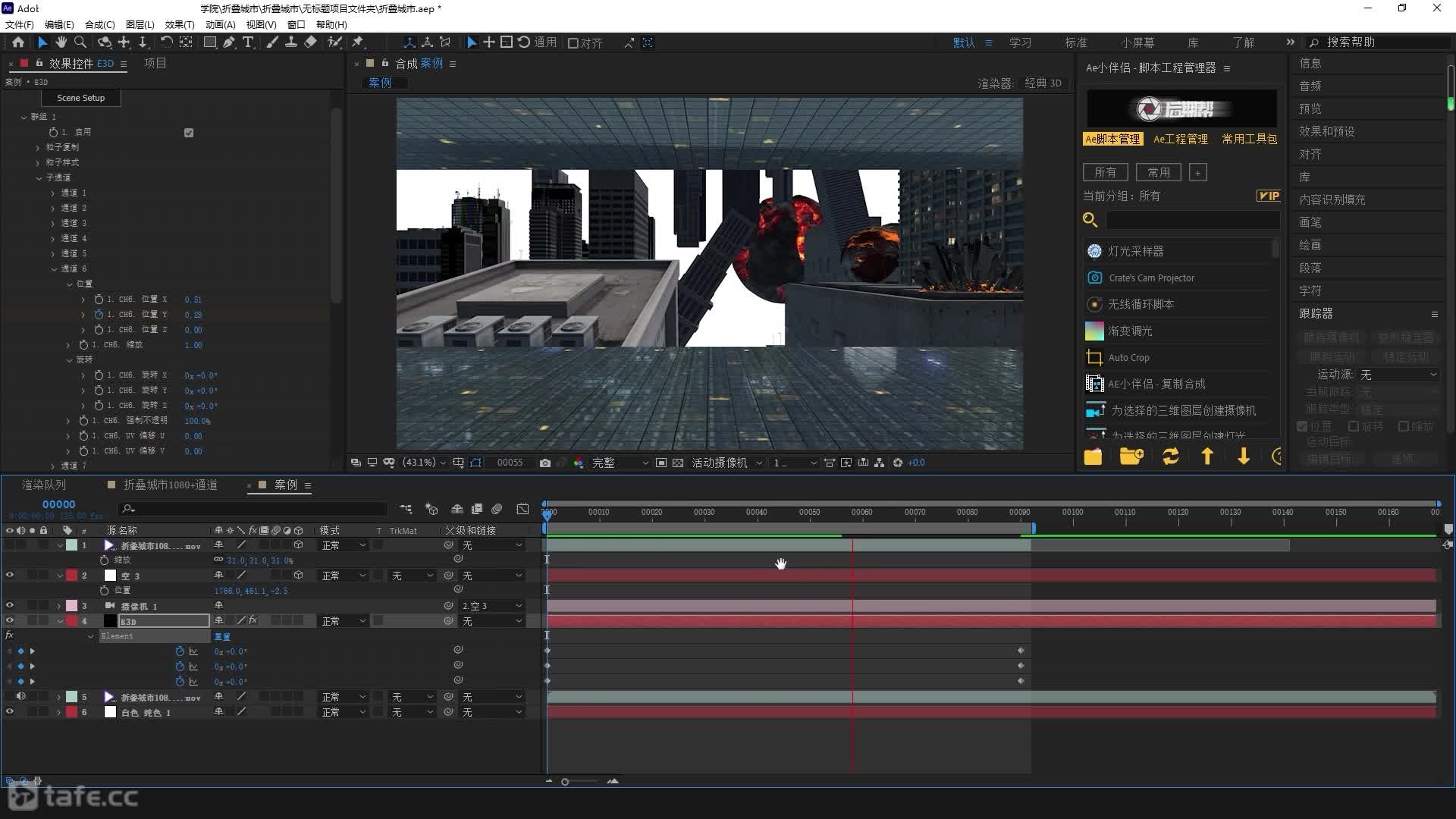Toggle motion blur icon in timeline header
1456x819 pixels.
click(x=497, y=509)
